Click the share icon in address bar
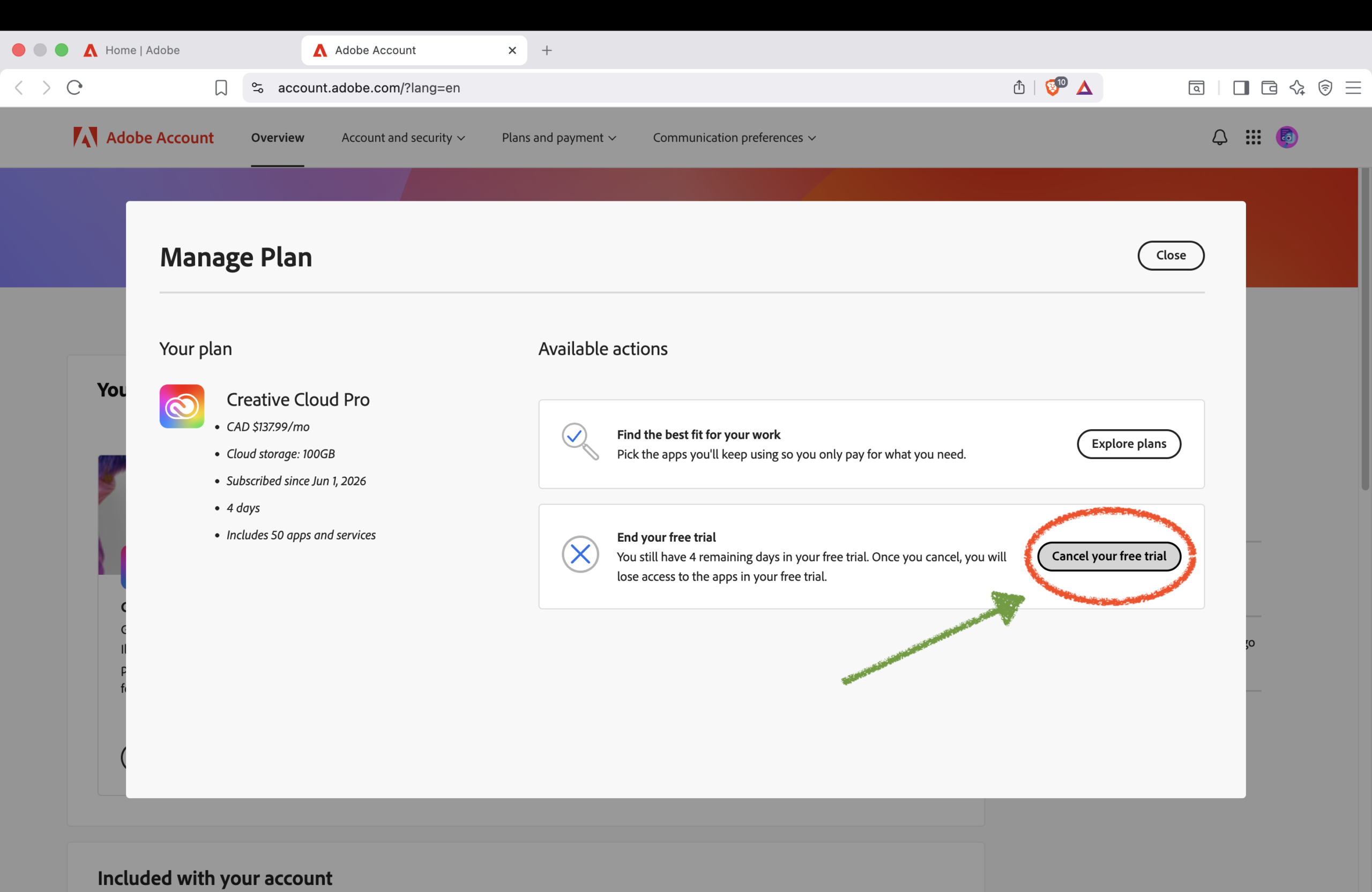 (x=1019, y=87)
